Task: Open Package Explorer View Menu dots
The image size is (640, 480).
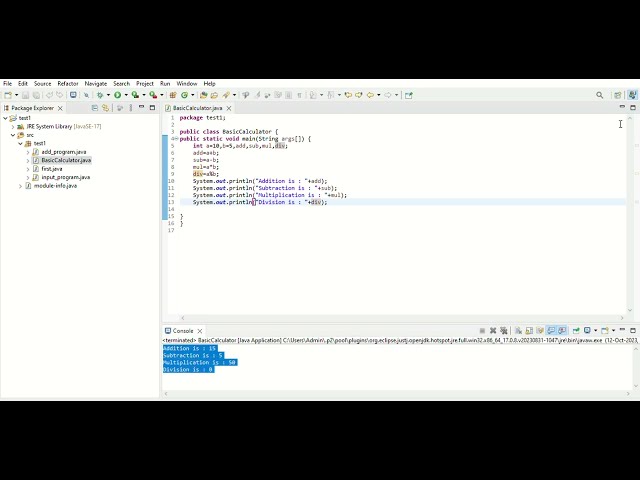Action: coord(131,108)
